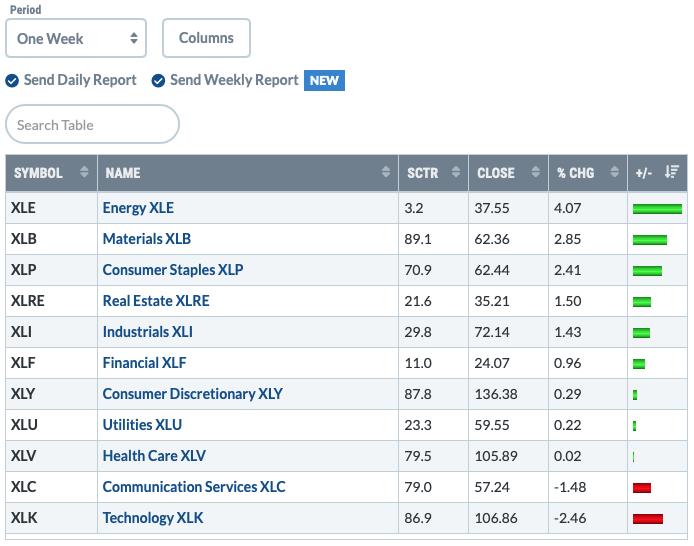This screenshot has height=546, width=694.
Task: Open the Energy XLE link
Action: [x=138, y=208]
